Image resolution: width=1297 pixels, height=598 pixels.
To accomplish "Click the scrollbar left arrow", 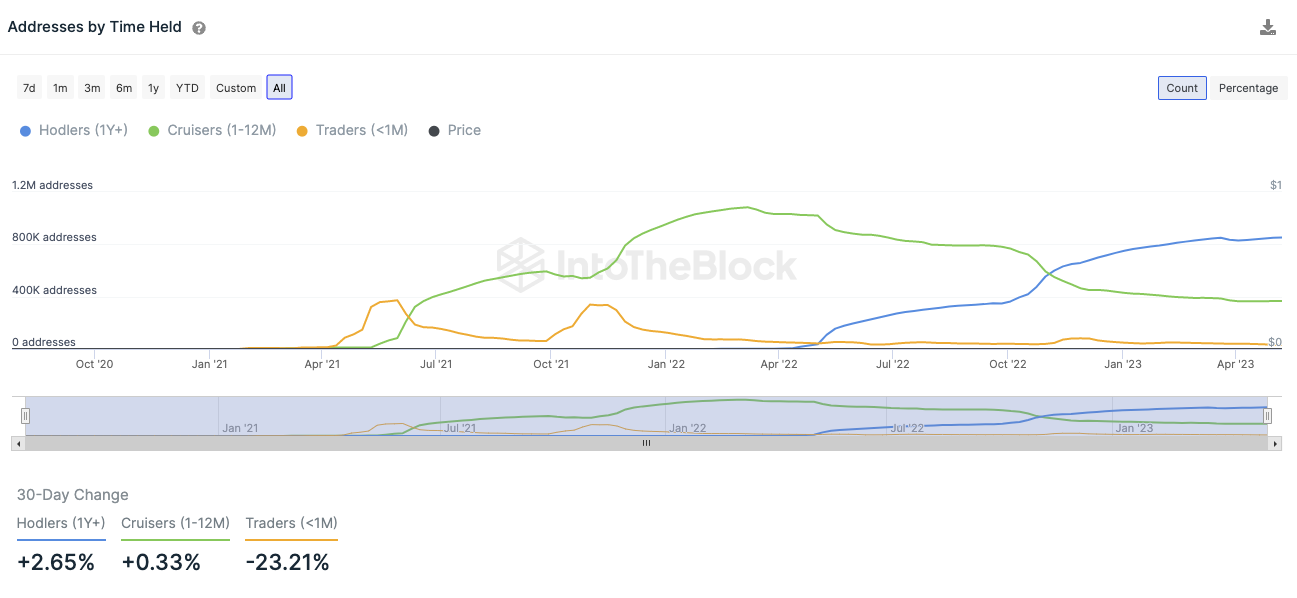I will click(17, 443).
